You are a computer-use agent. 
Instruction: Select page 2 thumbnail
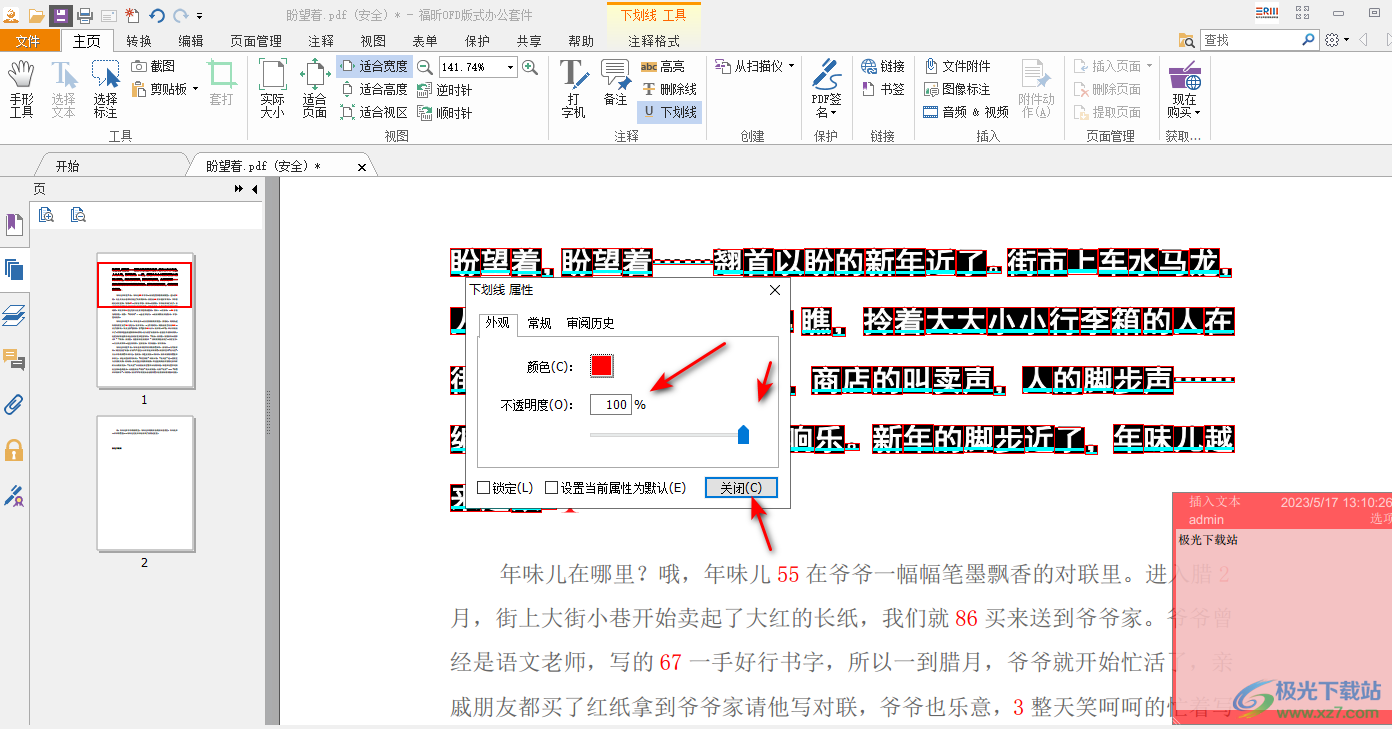144,484
